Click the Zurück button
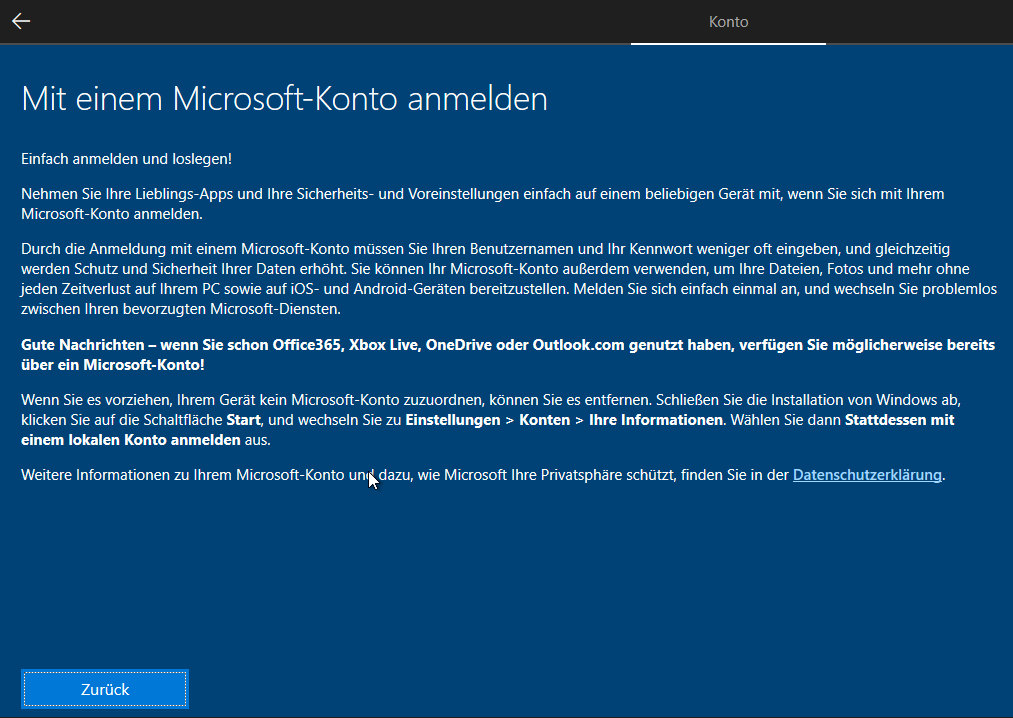Screen dimensions: 1013x718 click(x=105, y=689)
